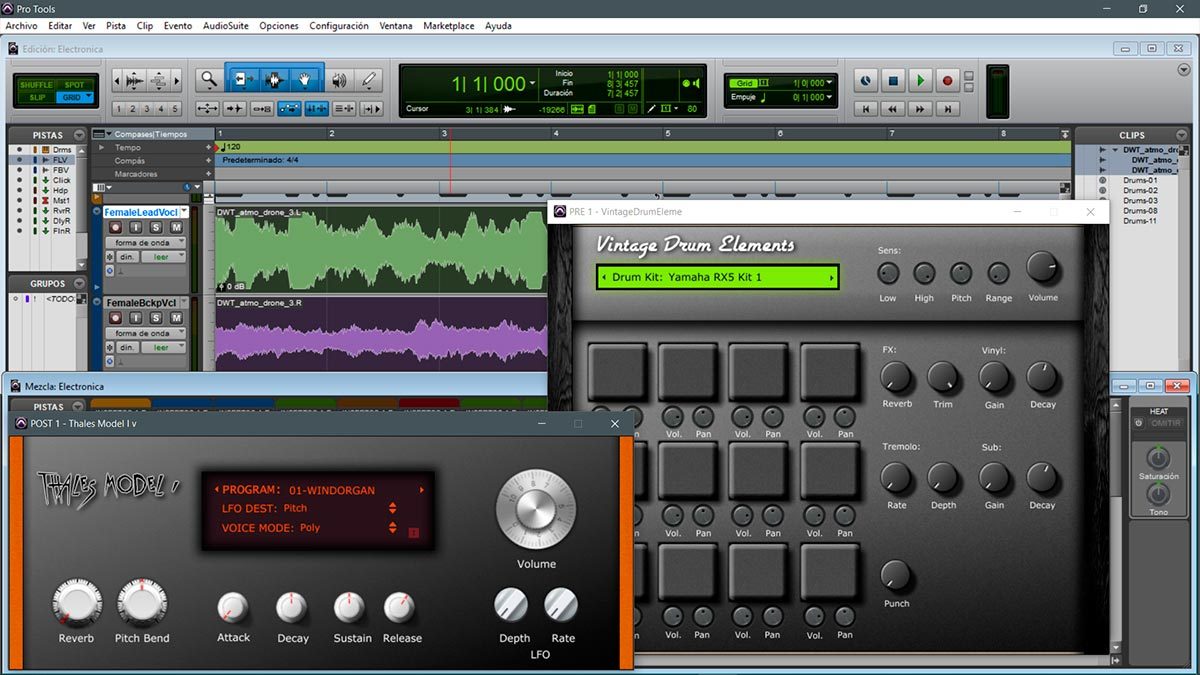The height and width of the screenshot is (675, 1200).
Task: Click the Record transport button
Action: pyautogui.click(x=948, y=81)
